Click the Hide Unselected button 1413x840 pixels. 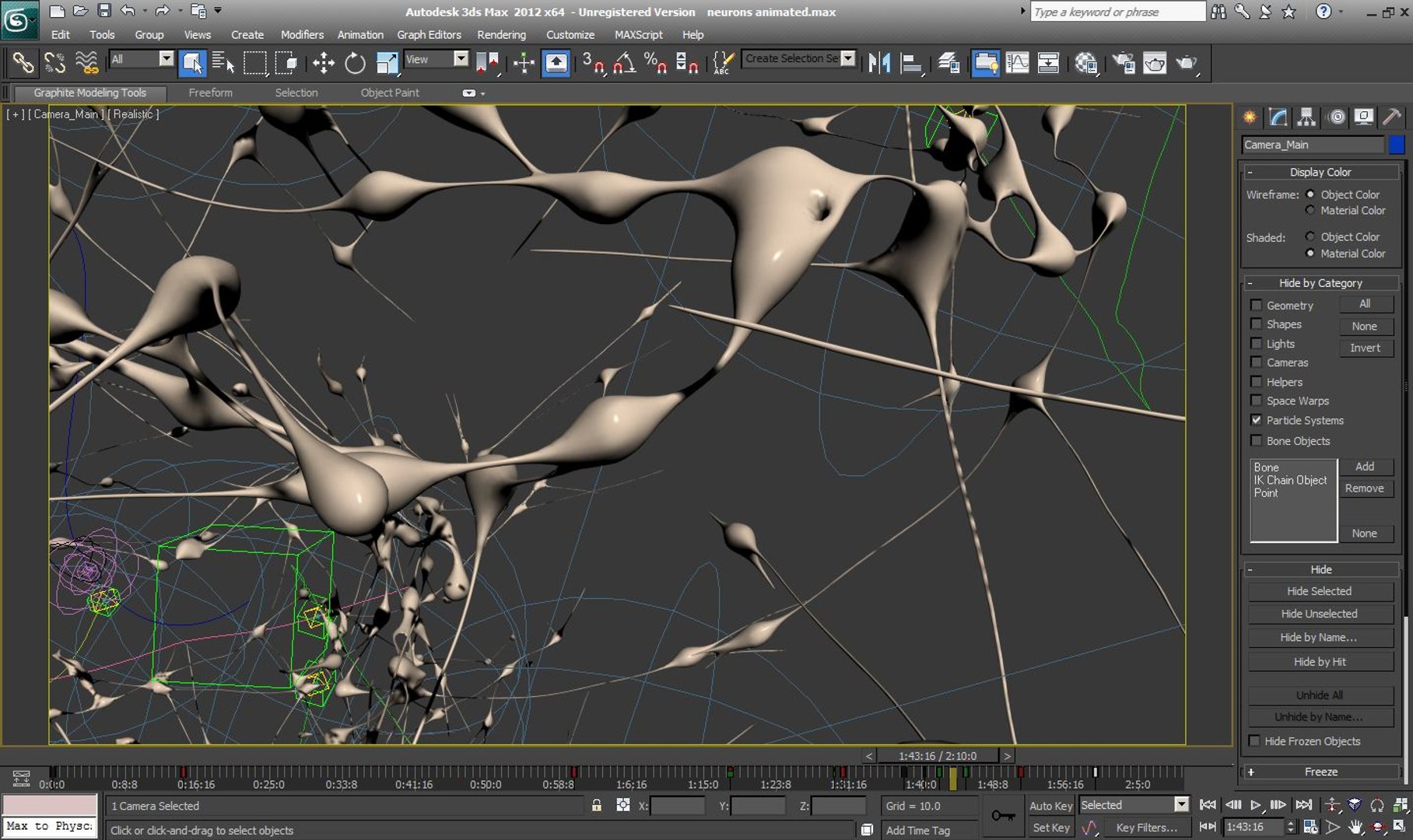coord(1320,614)
